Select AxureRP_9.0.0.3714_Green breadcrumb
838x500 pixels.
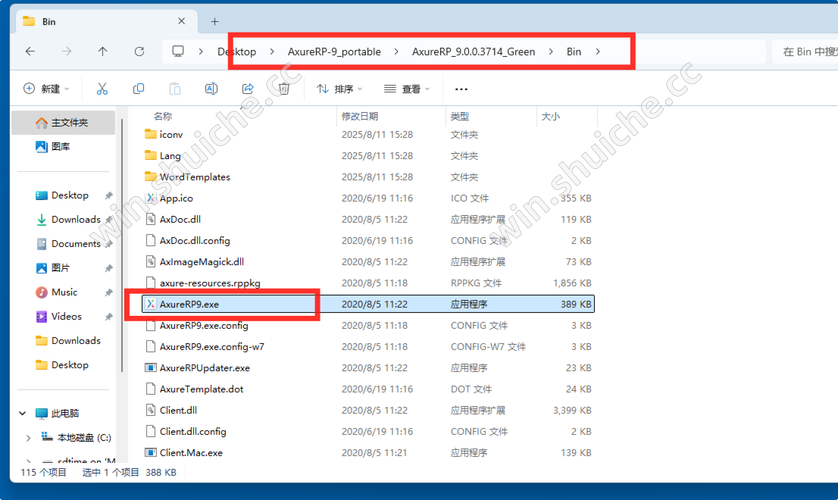point(473,52)
